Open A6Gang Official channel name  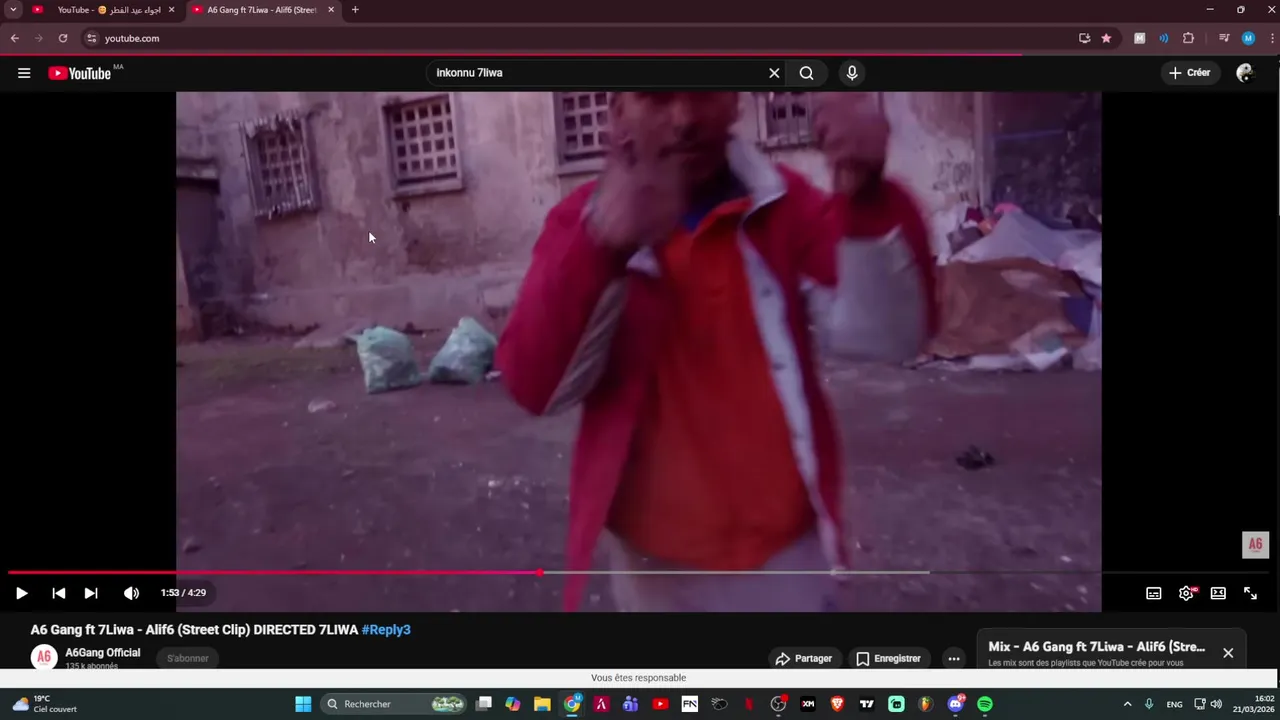(x=103, y=653)
